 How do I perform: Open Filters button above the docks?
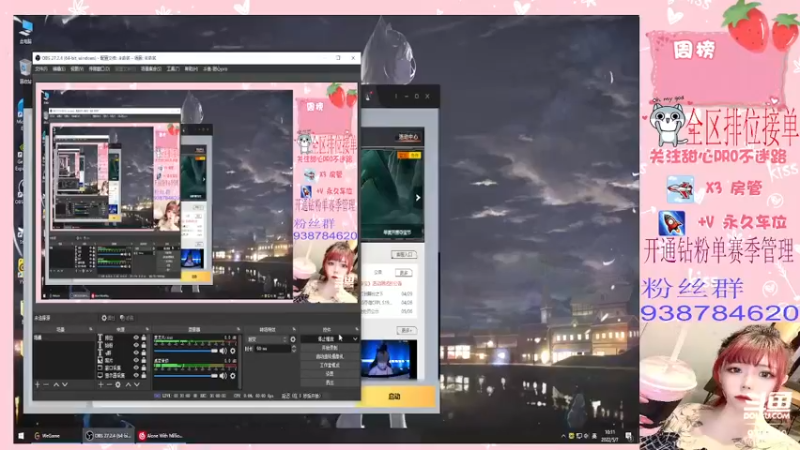[x=126, y=318]
